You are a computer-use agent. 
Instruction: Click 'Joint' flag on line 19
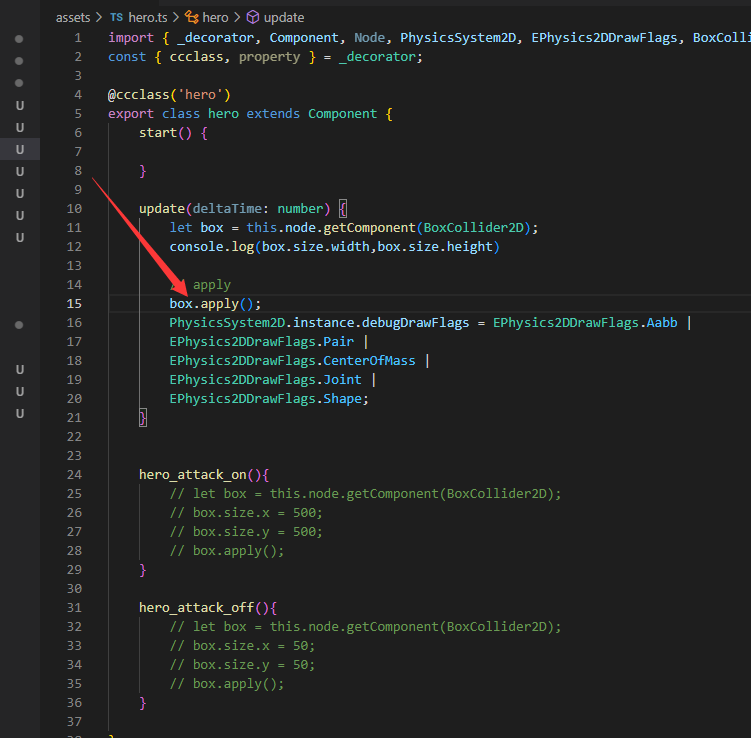[x=342, y=380]
